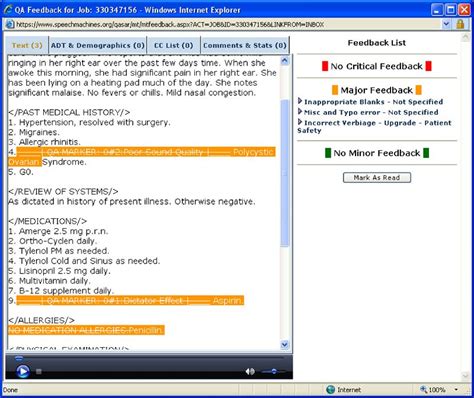The image size is (474, 398).
Task: Click the feedback panel scroll up arrow
Action: (466, 38)
